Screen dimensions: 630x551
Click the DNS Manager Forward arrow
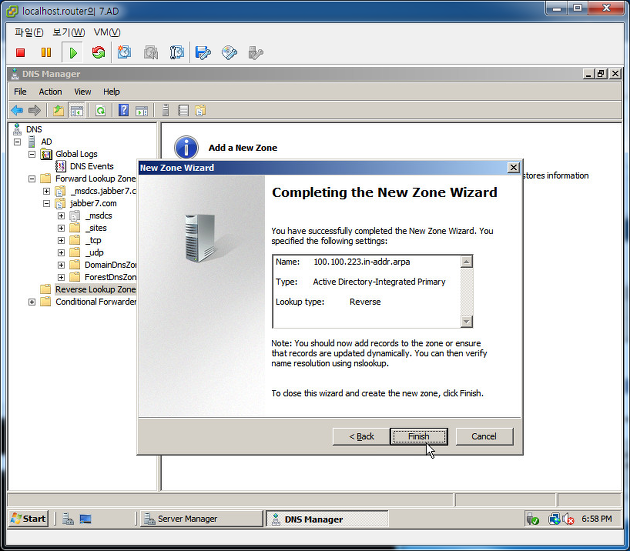click(35, 110)
